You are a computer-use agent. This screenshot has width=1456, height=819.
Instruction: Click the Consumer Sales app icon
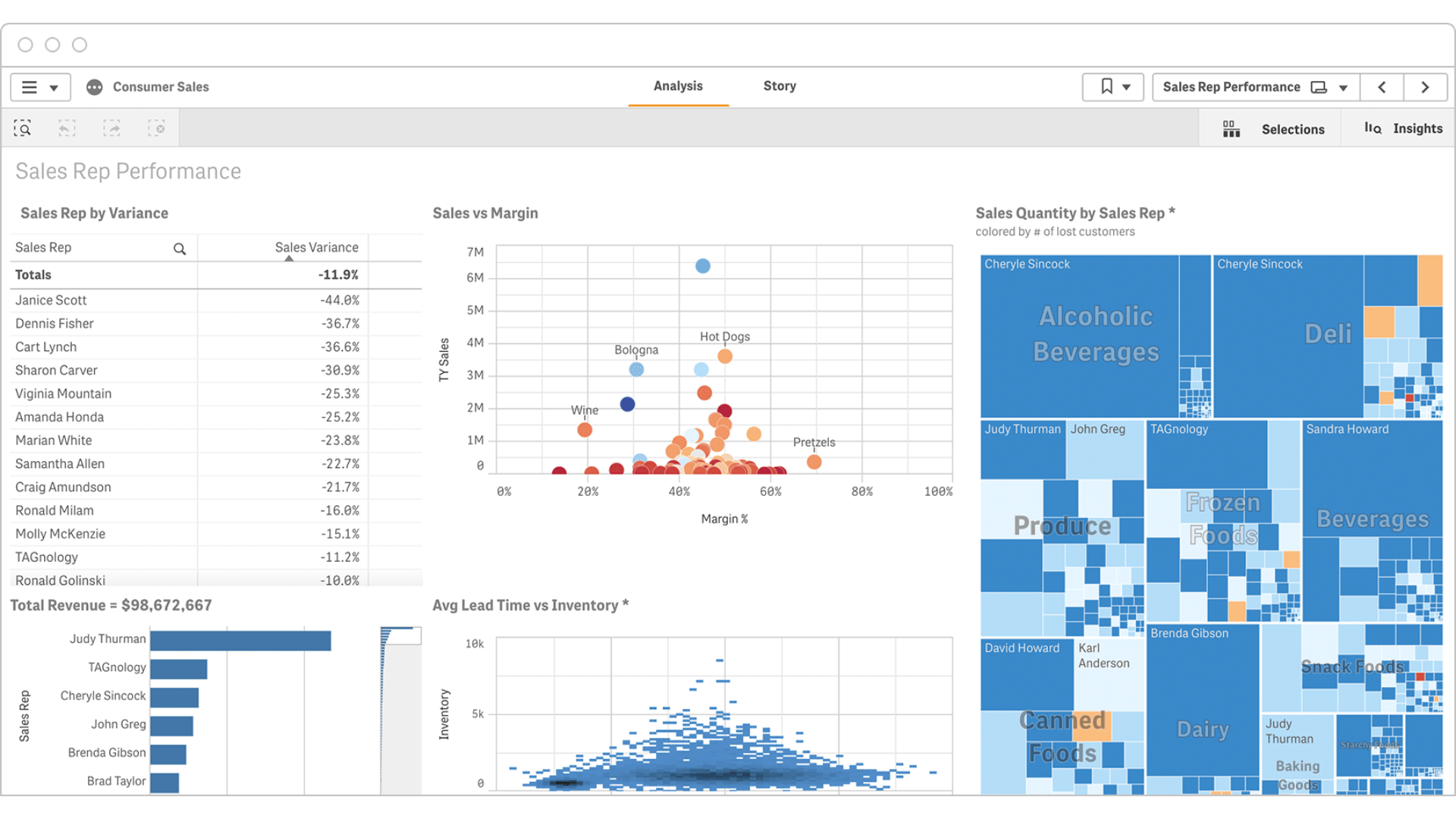(95, 87)
